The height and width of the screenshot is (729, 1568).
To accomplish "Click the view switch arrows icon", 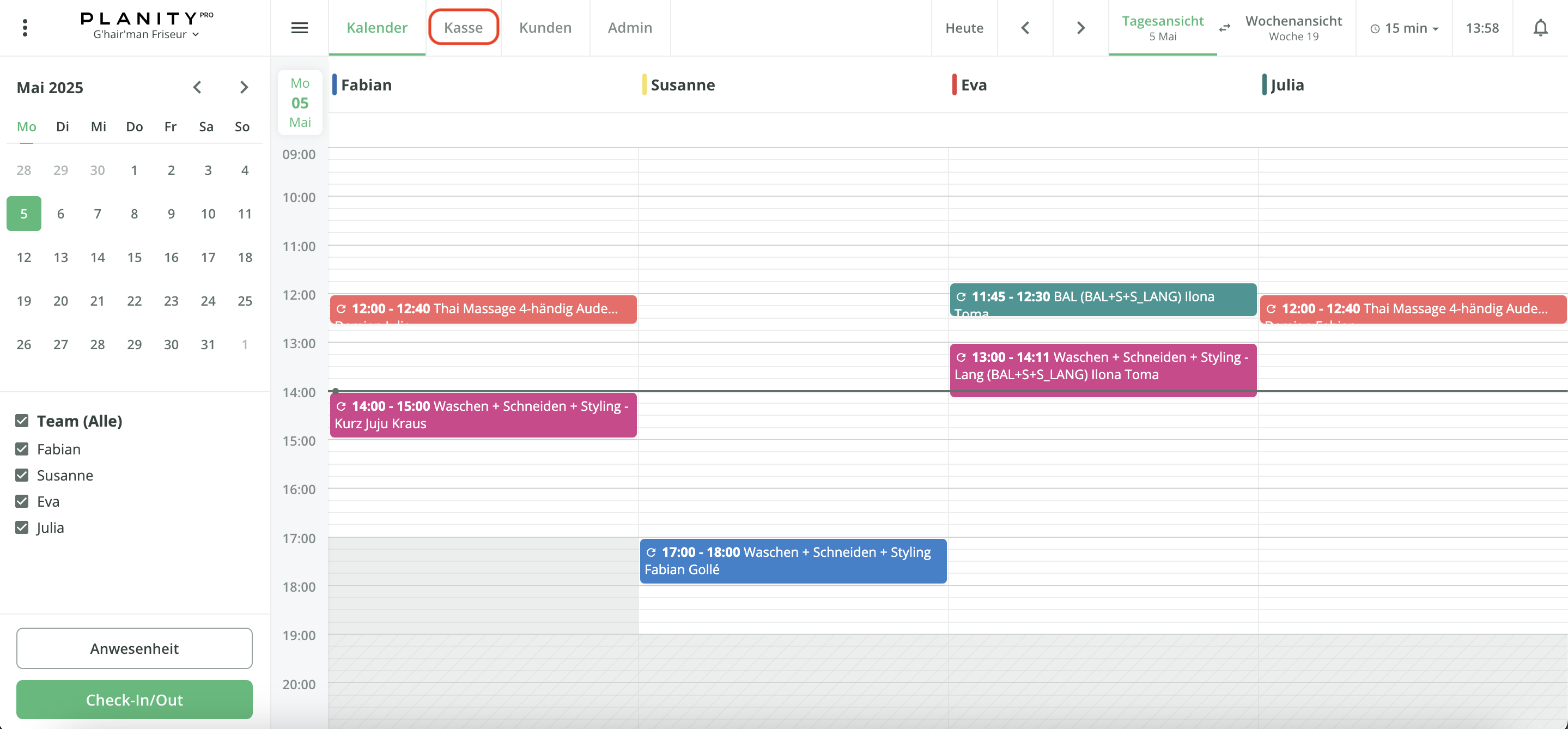I will [1225, 28].
